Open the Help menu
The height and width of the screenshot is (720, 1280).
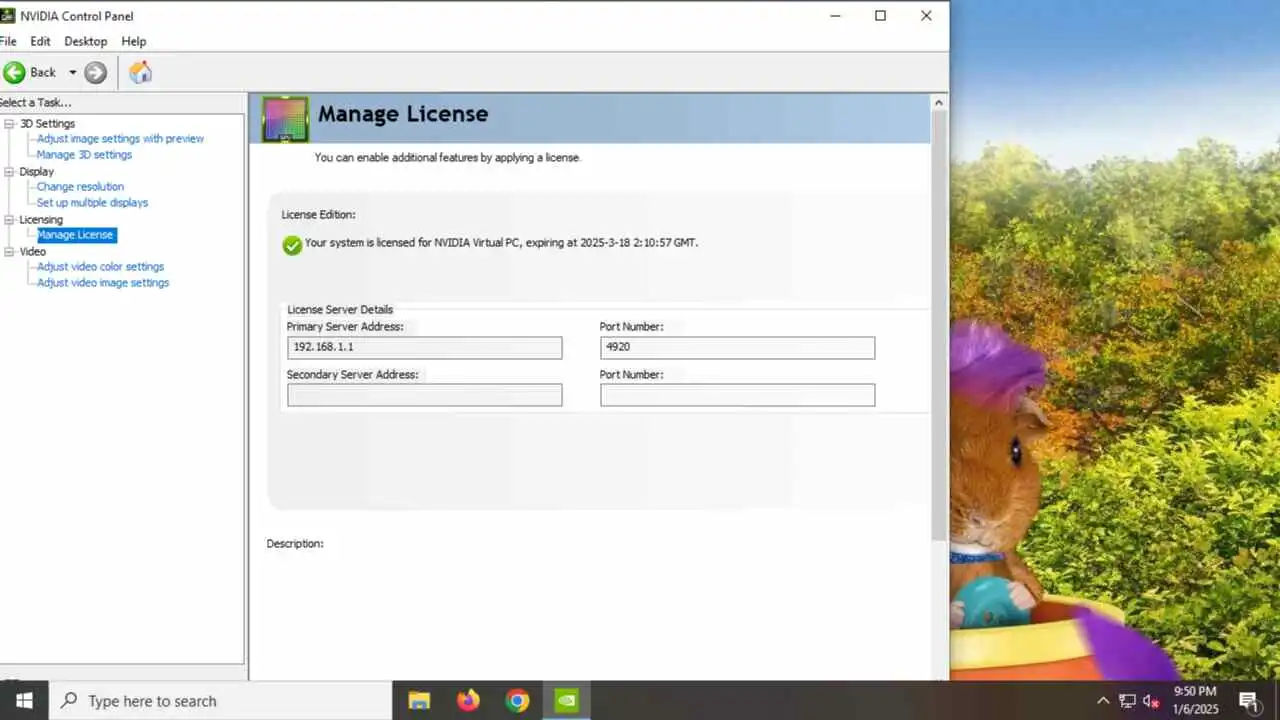(134, 41)
